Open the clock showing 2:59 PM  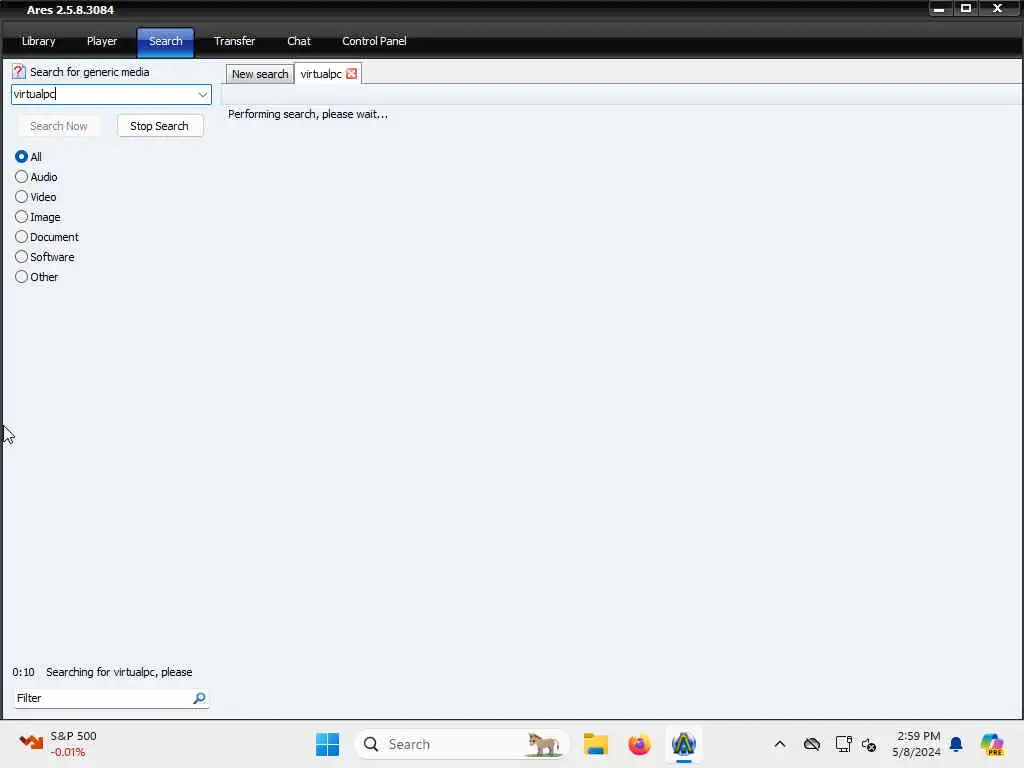(x=916, y=744)
